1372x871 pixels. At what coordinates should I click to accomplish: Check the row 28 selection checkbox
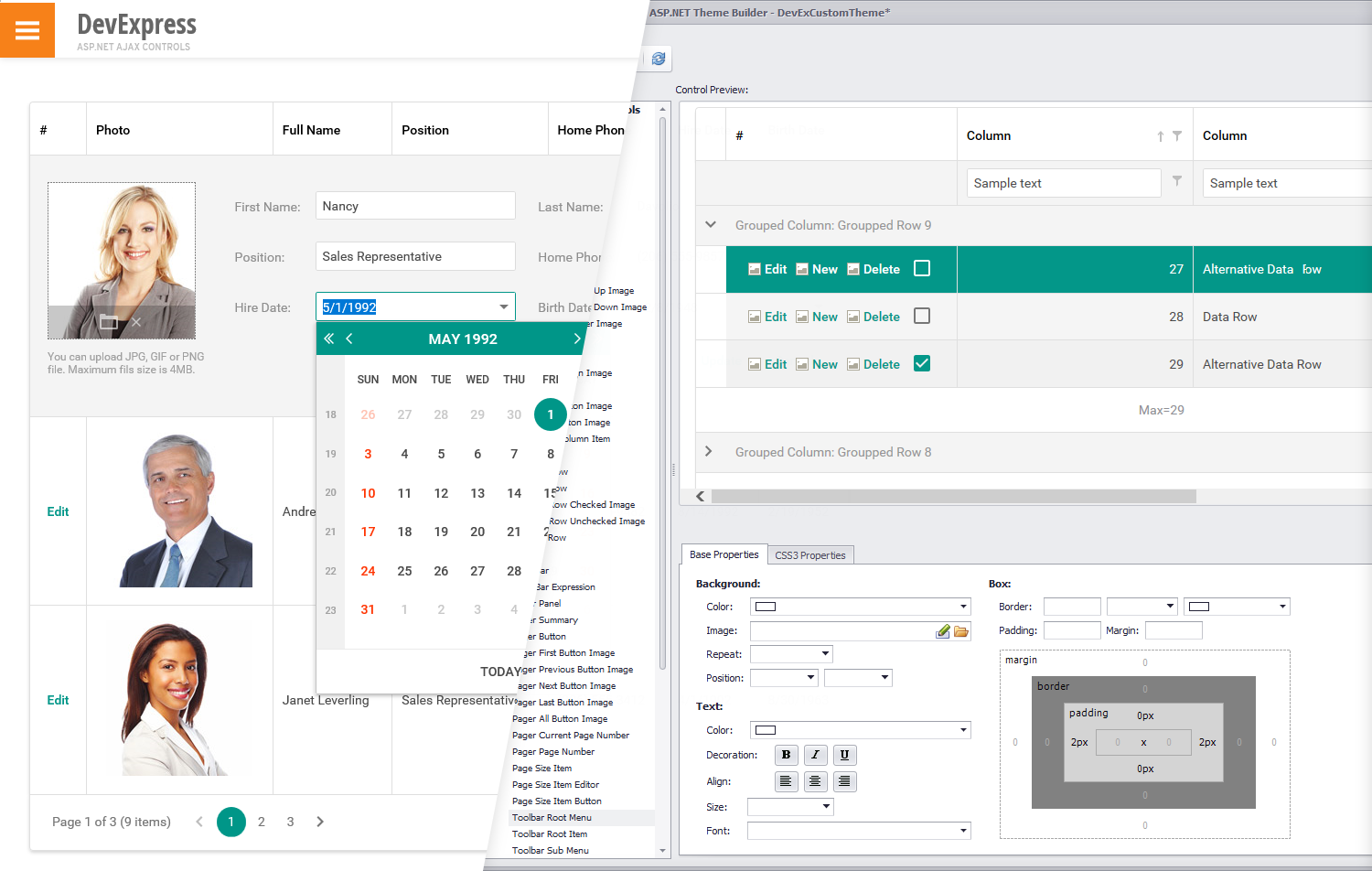[x=922, y=316]
